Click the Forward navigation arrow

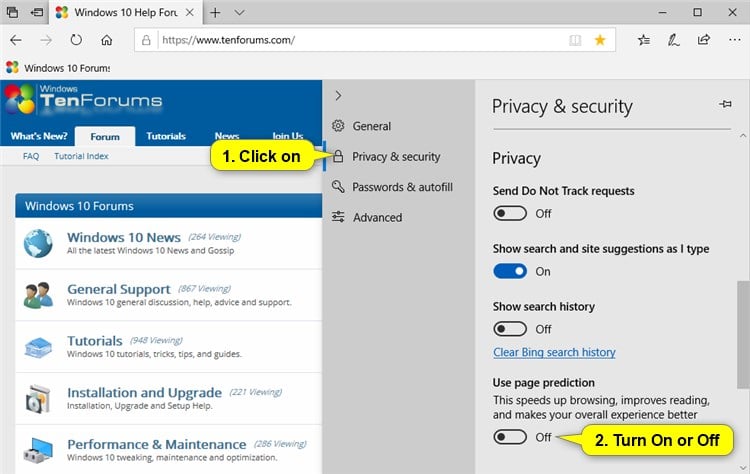click(46, 40)
